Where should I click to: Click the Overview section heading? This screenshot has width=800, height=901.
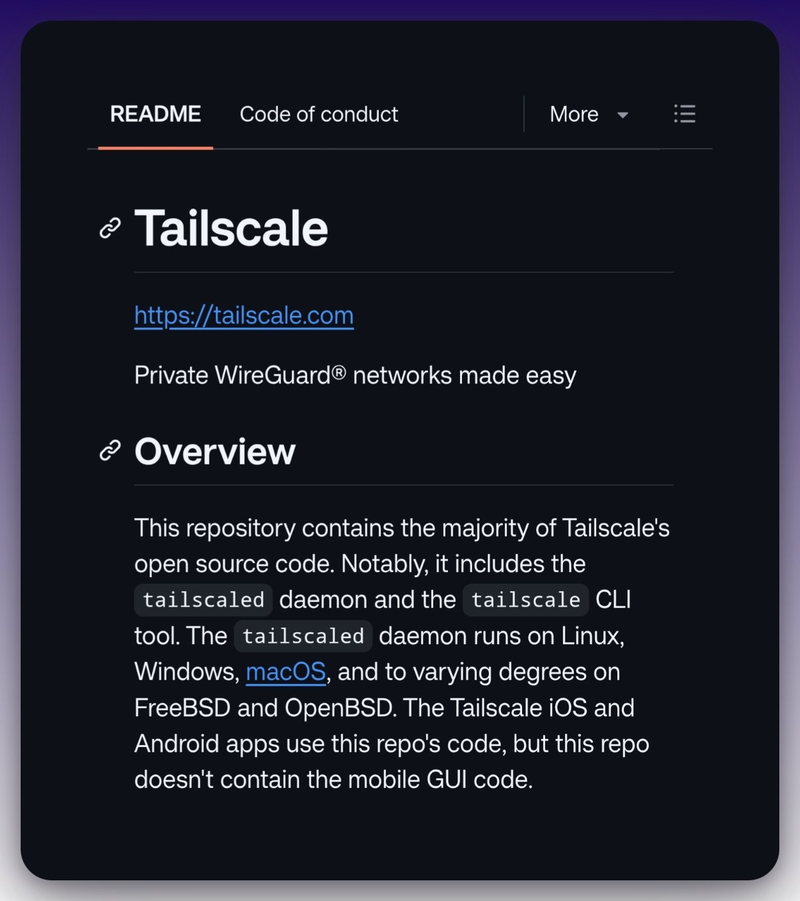pos(215,451)
